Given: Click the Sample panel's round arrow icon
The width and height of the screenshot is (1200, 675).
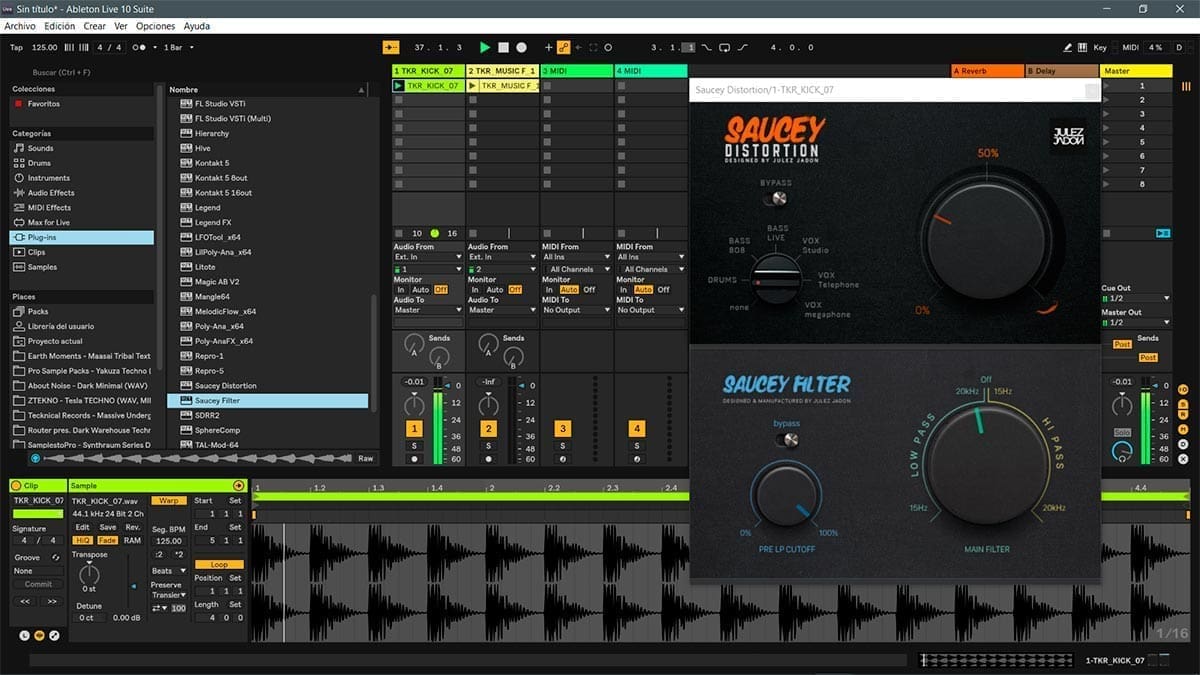Looking at the screenshot, I should 238,485.
